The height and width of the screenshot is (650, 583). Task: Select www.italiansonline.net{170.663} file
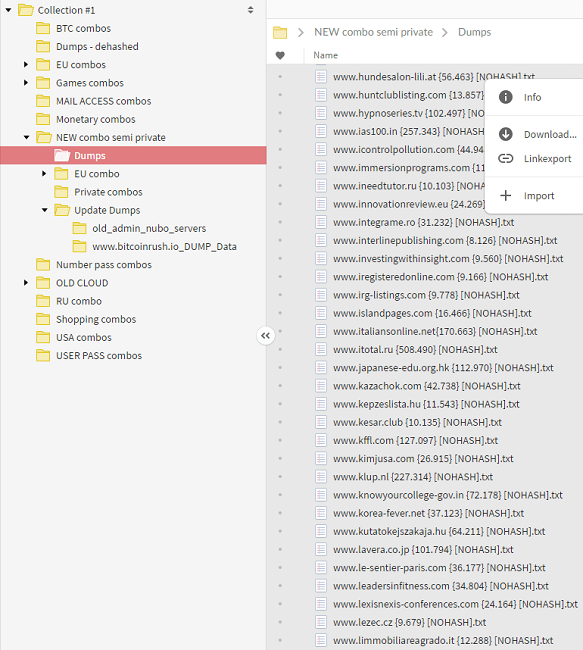tap(435, 331)
